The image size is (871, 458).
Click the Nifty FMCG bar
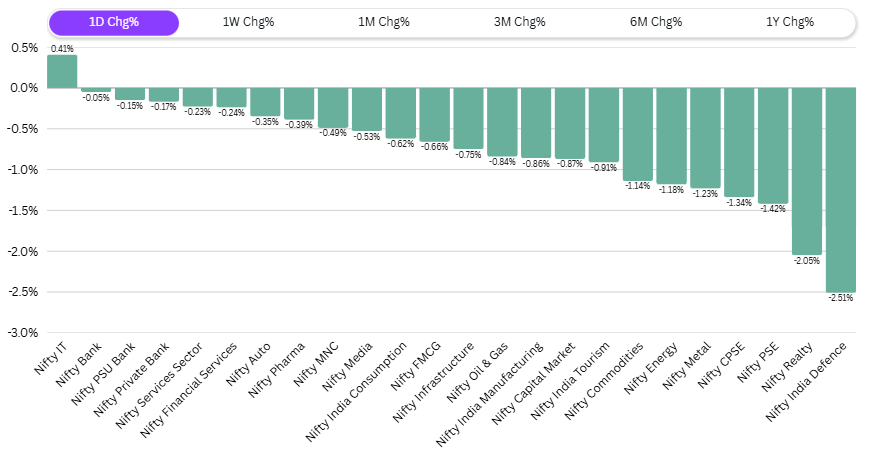coord(434,114)
